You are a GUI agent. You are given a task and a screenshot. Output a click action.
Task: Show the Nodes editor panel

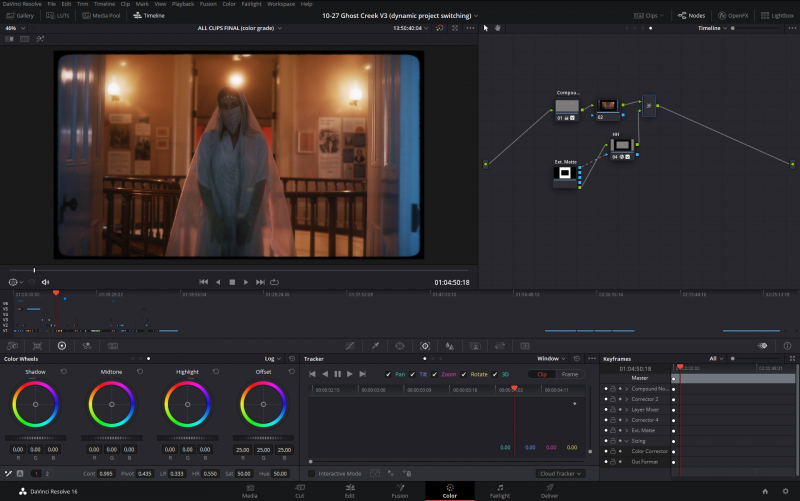pos(690,16)
